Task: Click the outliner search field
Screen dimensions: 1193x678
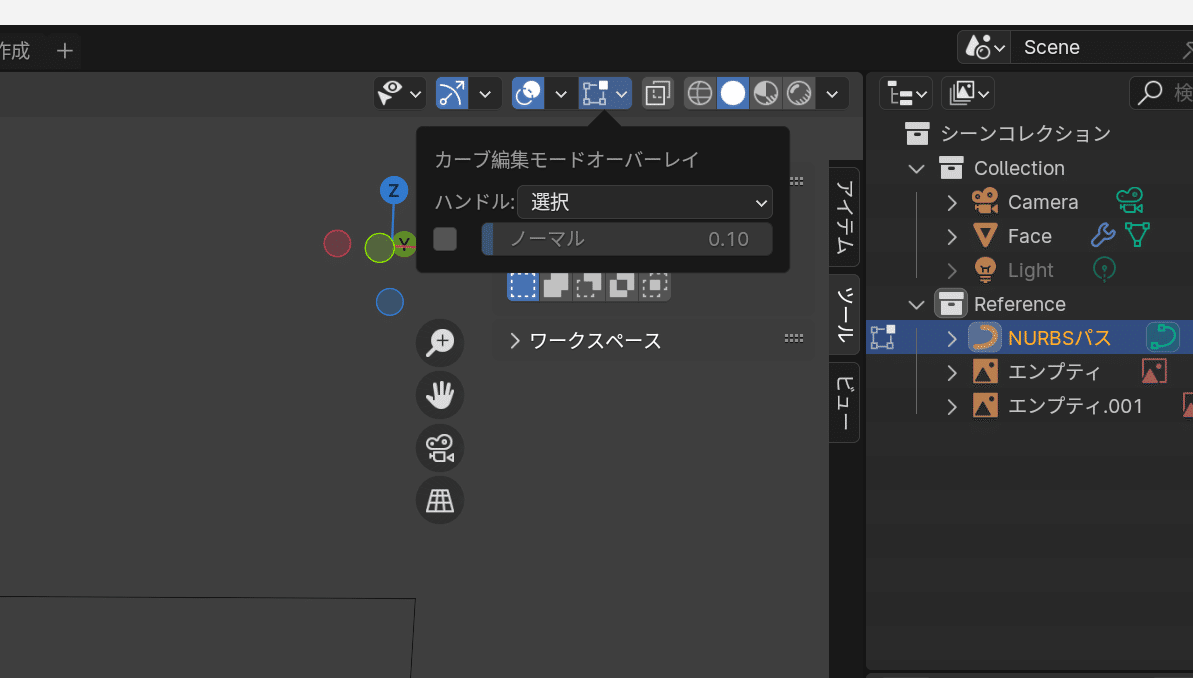Action: pyautogui.click(x=1162, y=94)
